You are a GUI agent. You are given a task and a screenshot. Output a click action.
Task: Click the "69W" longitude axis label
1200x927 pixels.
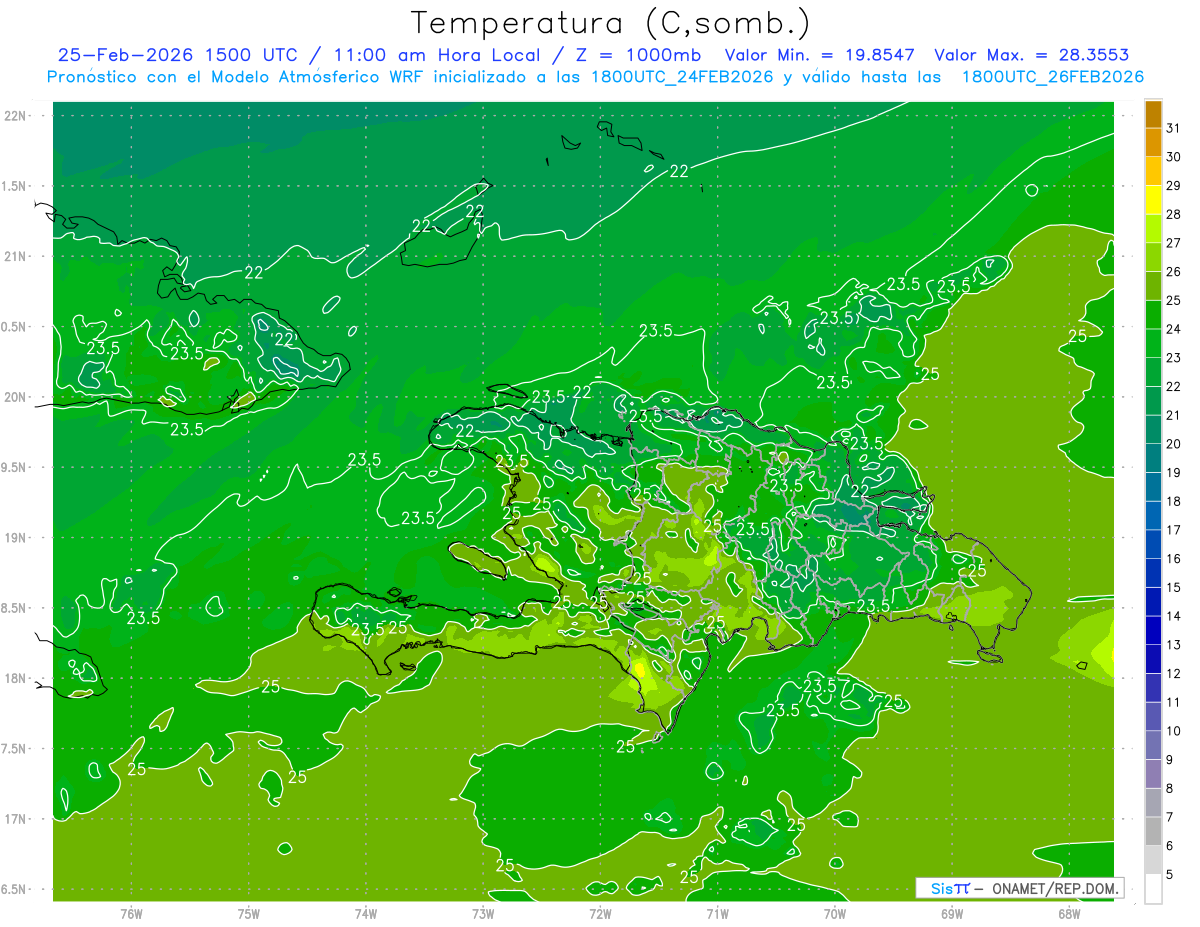pyautogui.click(x=952, y=914)
